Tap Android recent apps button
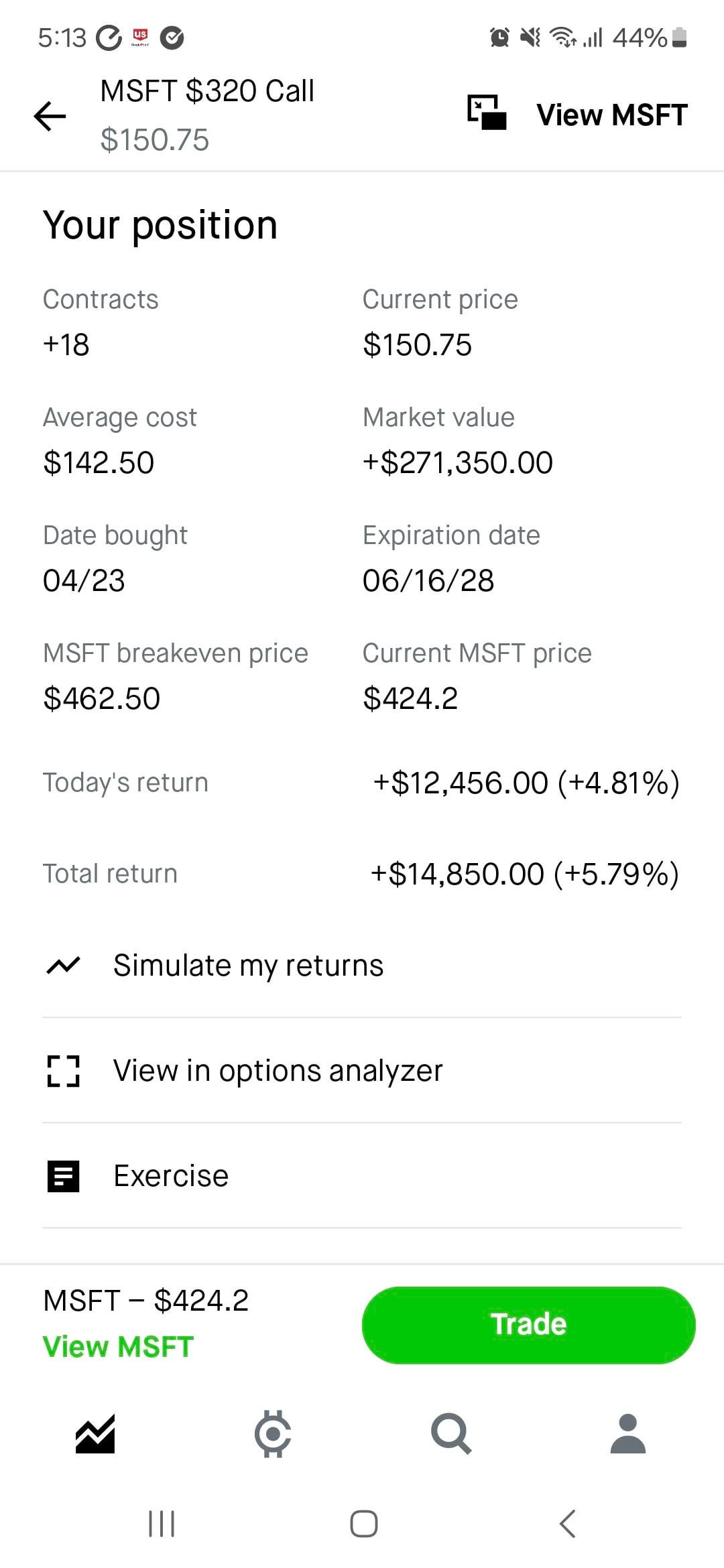This screenshot has width=724, height=1568. (162, 1523)
